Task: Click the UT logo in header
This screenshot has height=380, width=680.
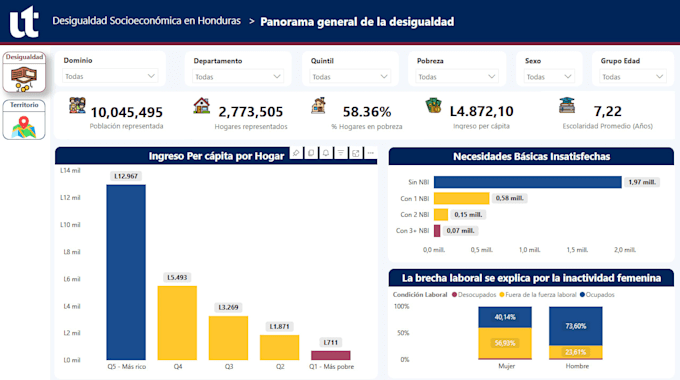Action: 24,21
